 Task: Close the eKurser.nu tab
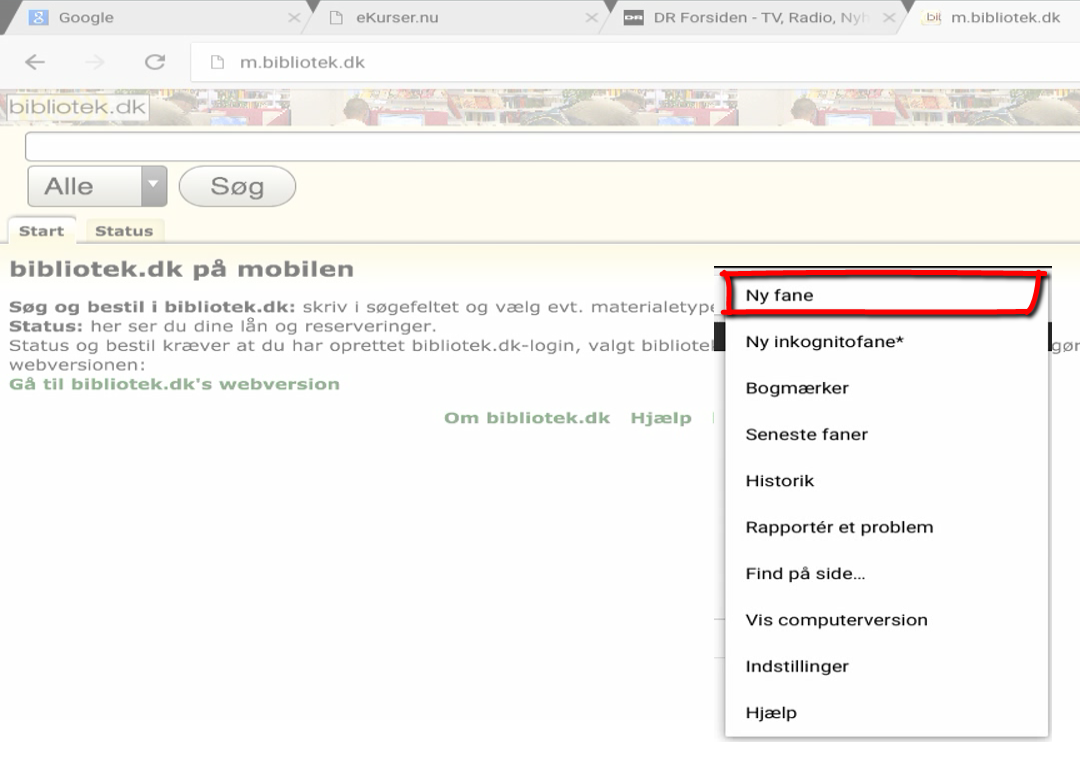(x=592, y=18)
